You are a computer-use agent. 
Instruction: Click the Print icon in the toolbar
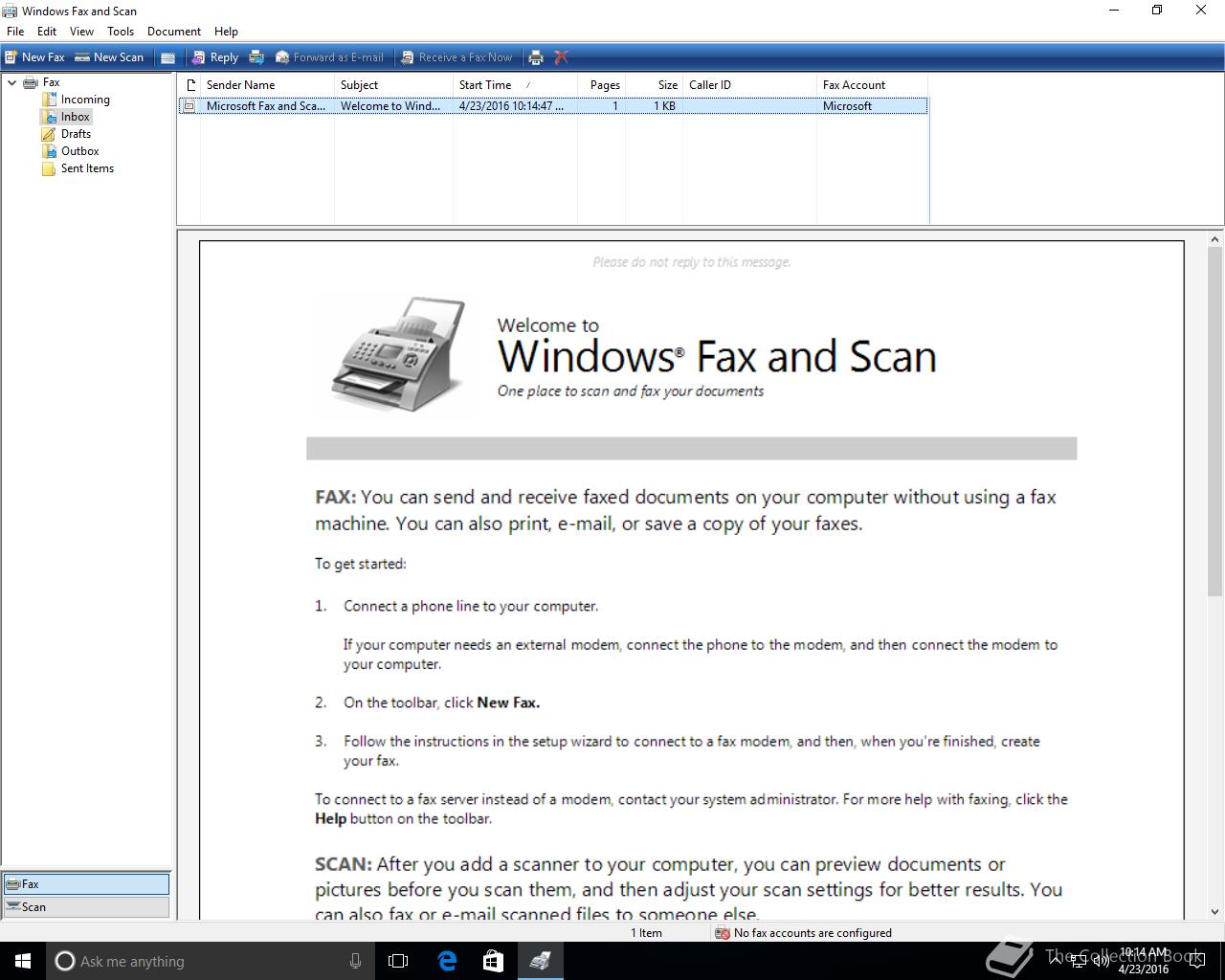(x=536, y=57)
